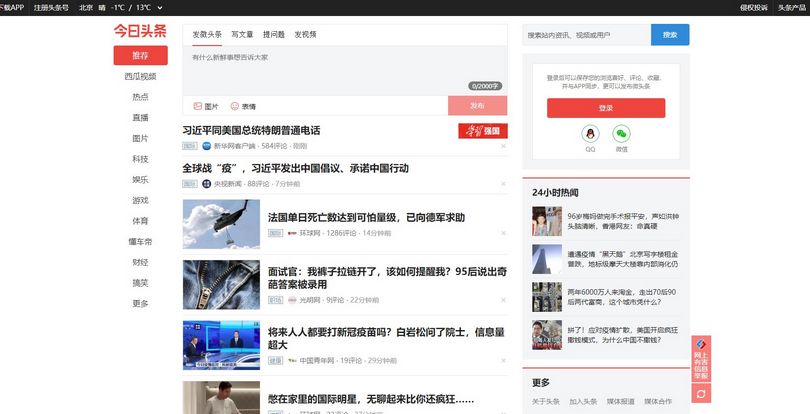The height and width of the screenshot is (414, 810).
Task: Click the 今日头条 logo
Action: (139, 32)
